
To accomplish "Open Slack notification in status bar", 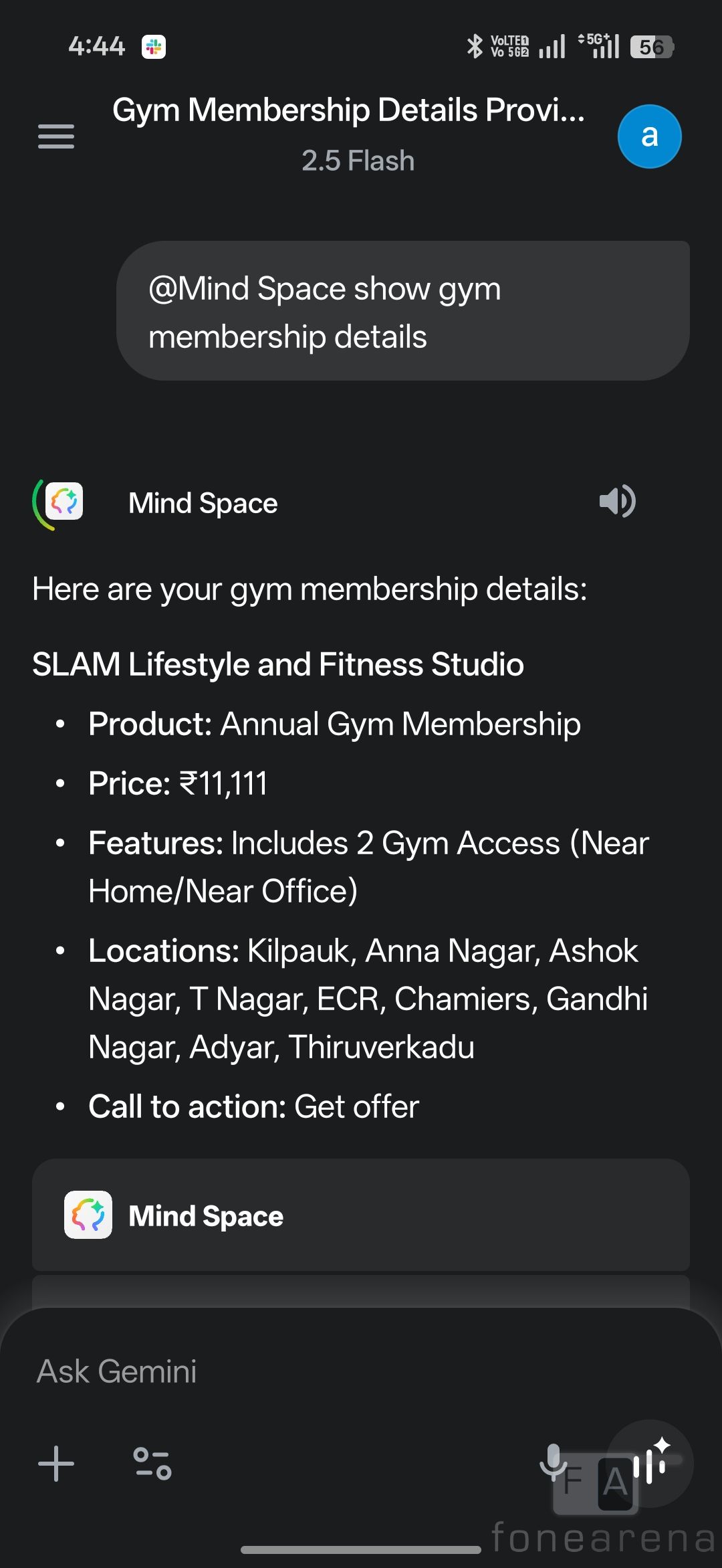I will click(x=154, y=47).
